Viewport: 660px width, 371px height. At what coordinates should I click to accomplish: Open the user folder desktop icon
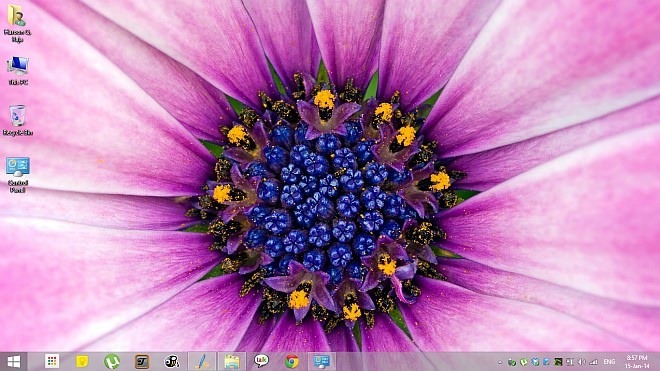point(17,23)
